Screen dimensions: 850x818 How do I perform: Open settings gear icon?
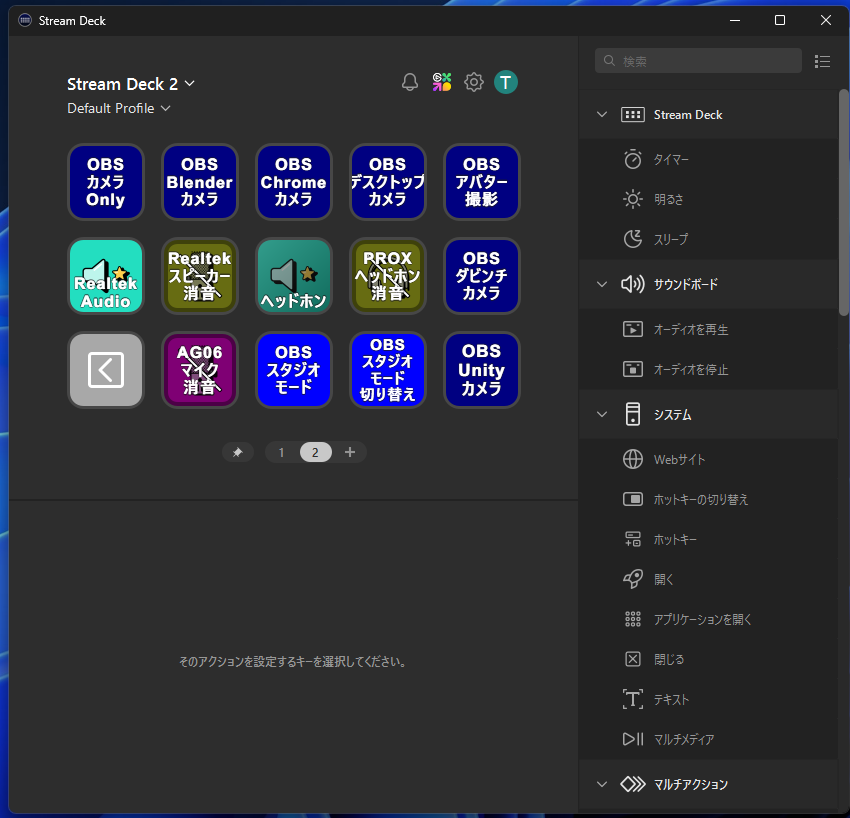click(474, 82)
